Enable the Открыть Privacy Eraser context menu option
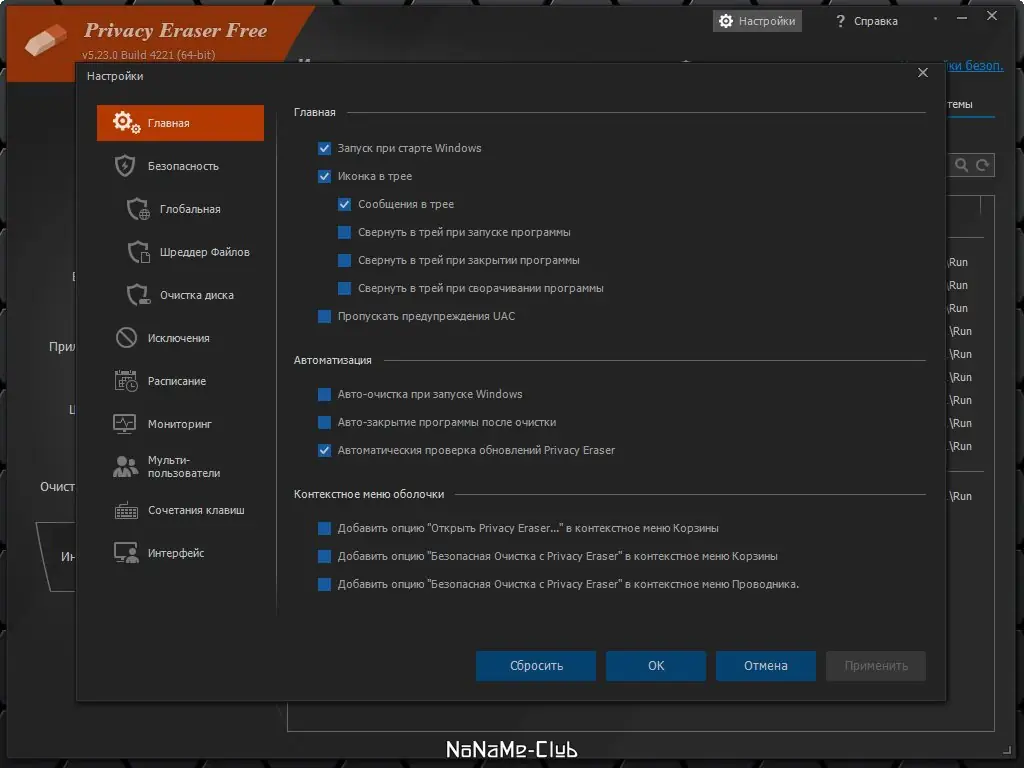 point(325,528)
